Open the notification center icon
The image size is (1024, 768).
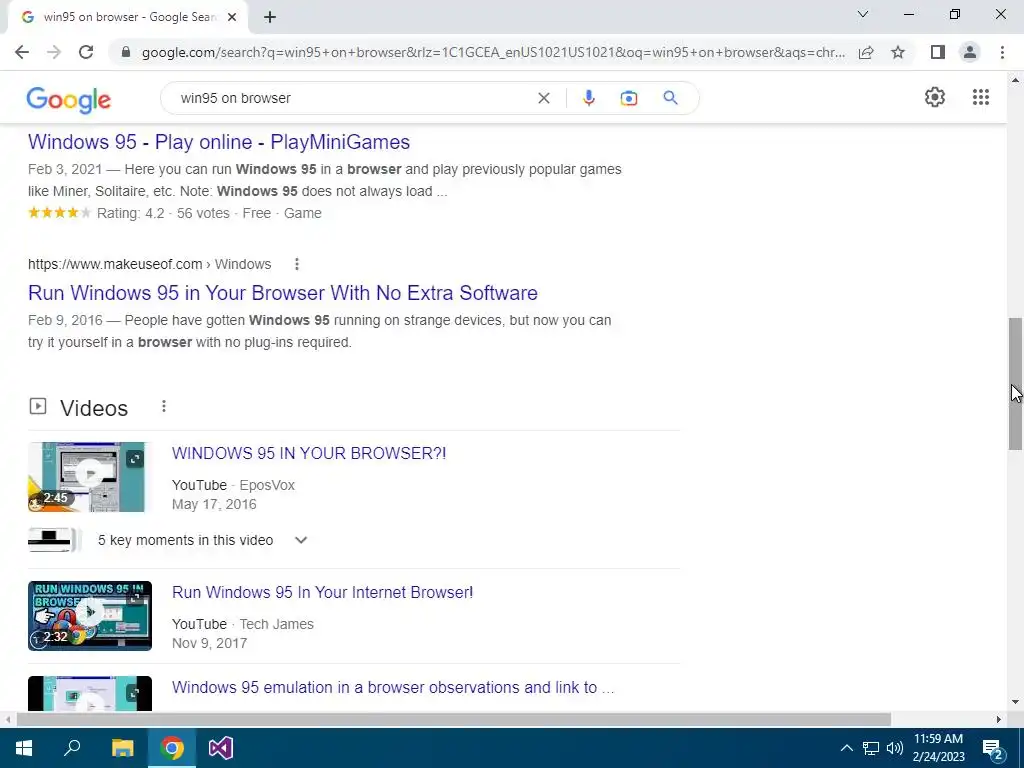pyautogui.click(x=993, y=748)
